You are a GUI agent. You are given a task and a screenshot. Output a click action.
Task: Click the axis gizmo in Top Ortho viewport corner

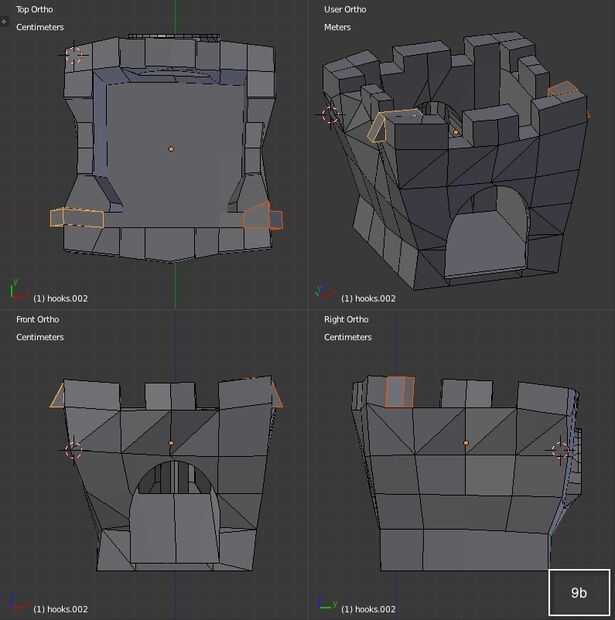click(17, 290)
